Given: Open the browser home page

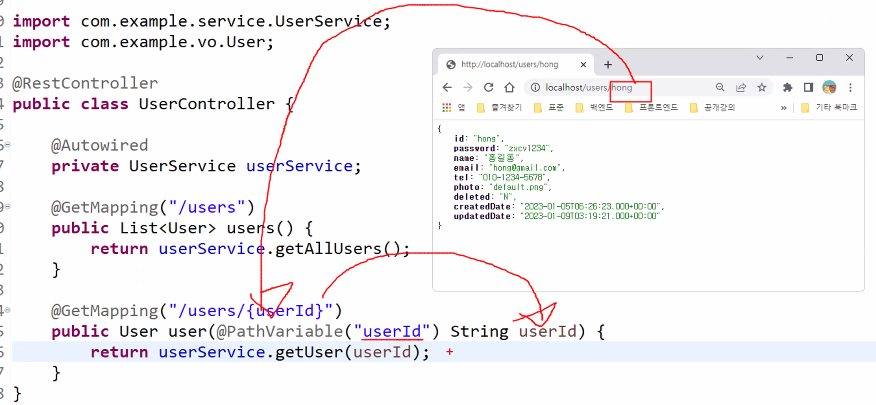Looking at the screenshot, I should (509, 88).
